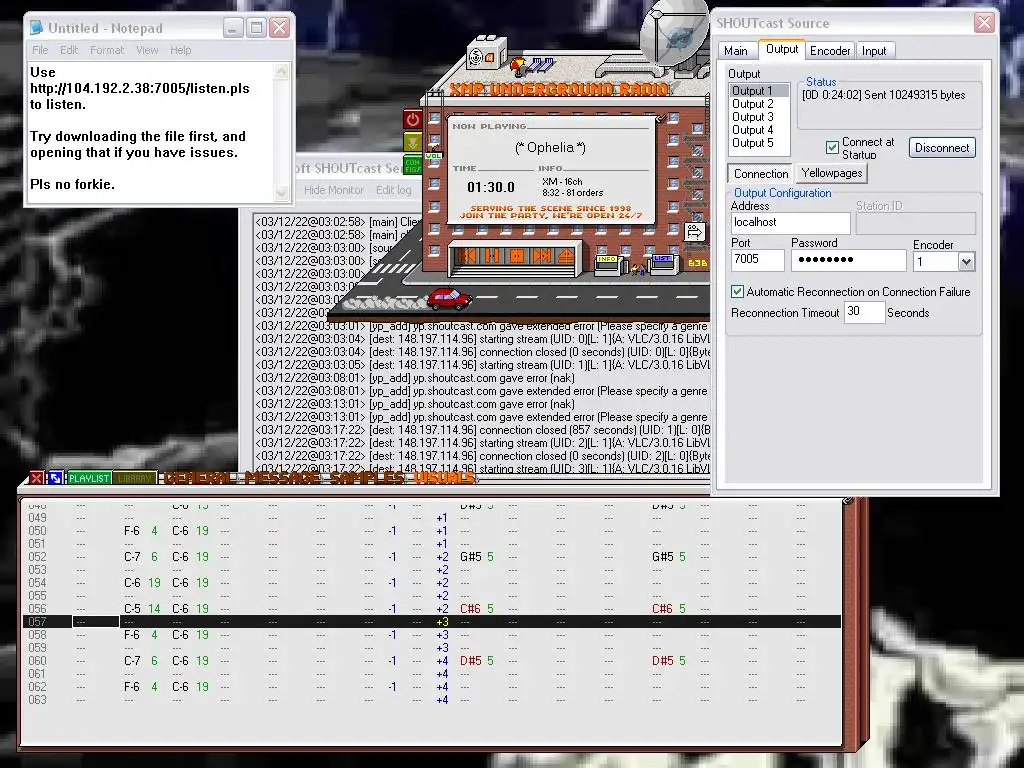
Task: Select Output 2 in the output list
Action: click(x=759, y=104)
